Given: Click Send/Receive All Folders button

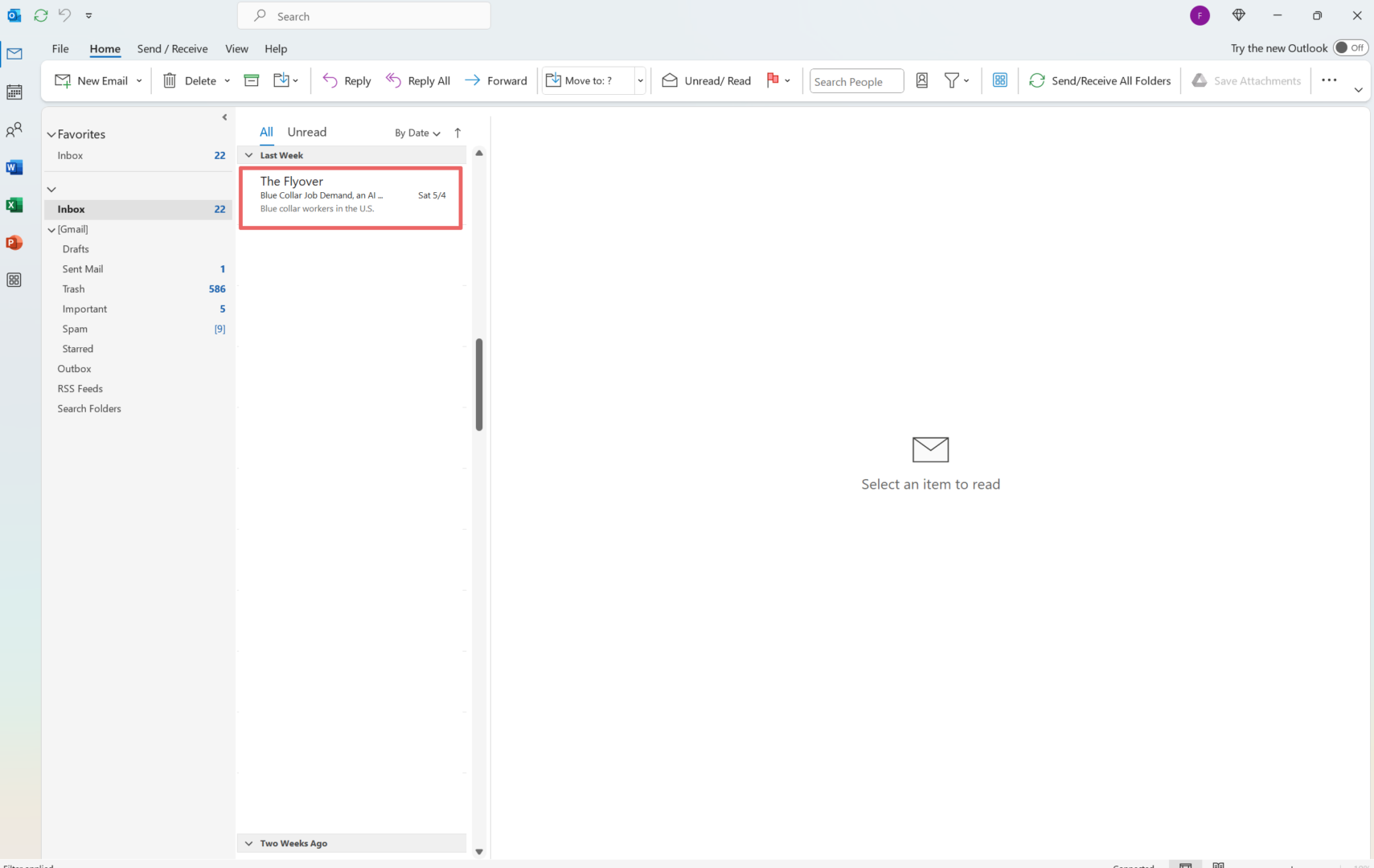Looking at the screenshot, I should 1100,80.
